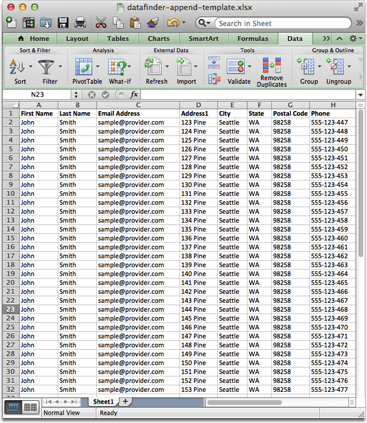This screenshot has width=367, height=423.
Task: Open the PivotTable dropdown arrow
Action: (x=98, y=66)
